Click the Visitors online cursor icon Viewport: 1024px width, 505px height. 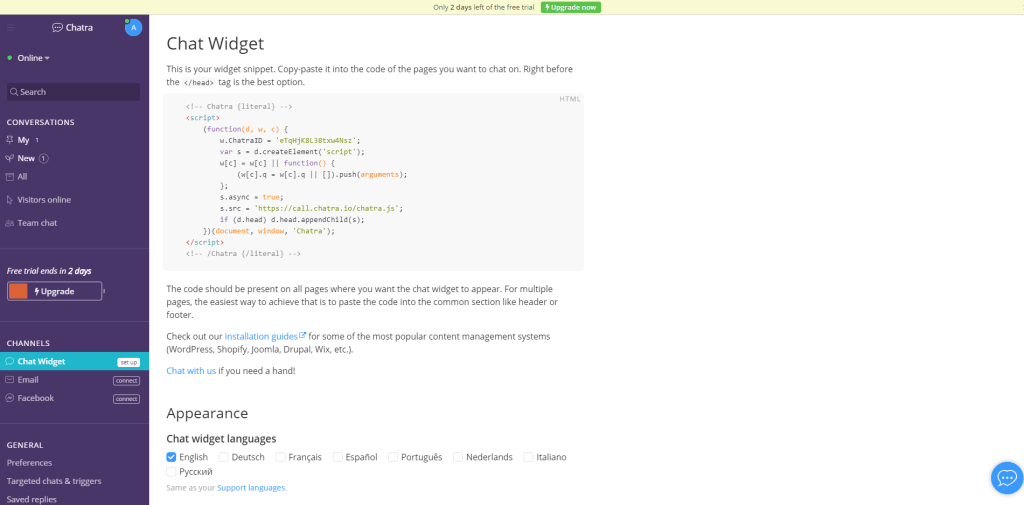click(x=9, y=200)
